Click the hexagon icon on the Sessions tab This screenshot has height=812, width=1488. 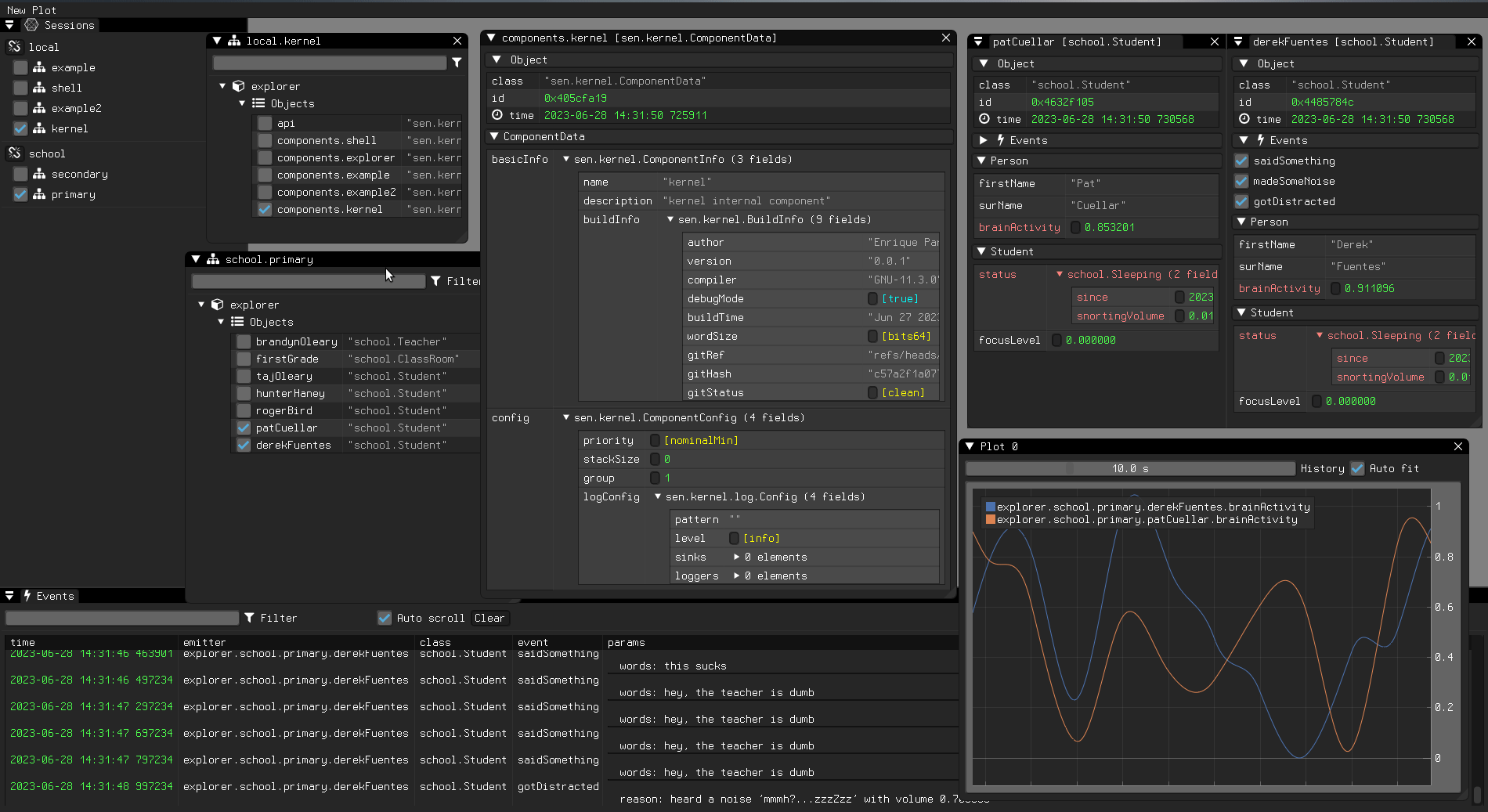31,25
